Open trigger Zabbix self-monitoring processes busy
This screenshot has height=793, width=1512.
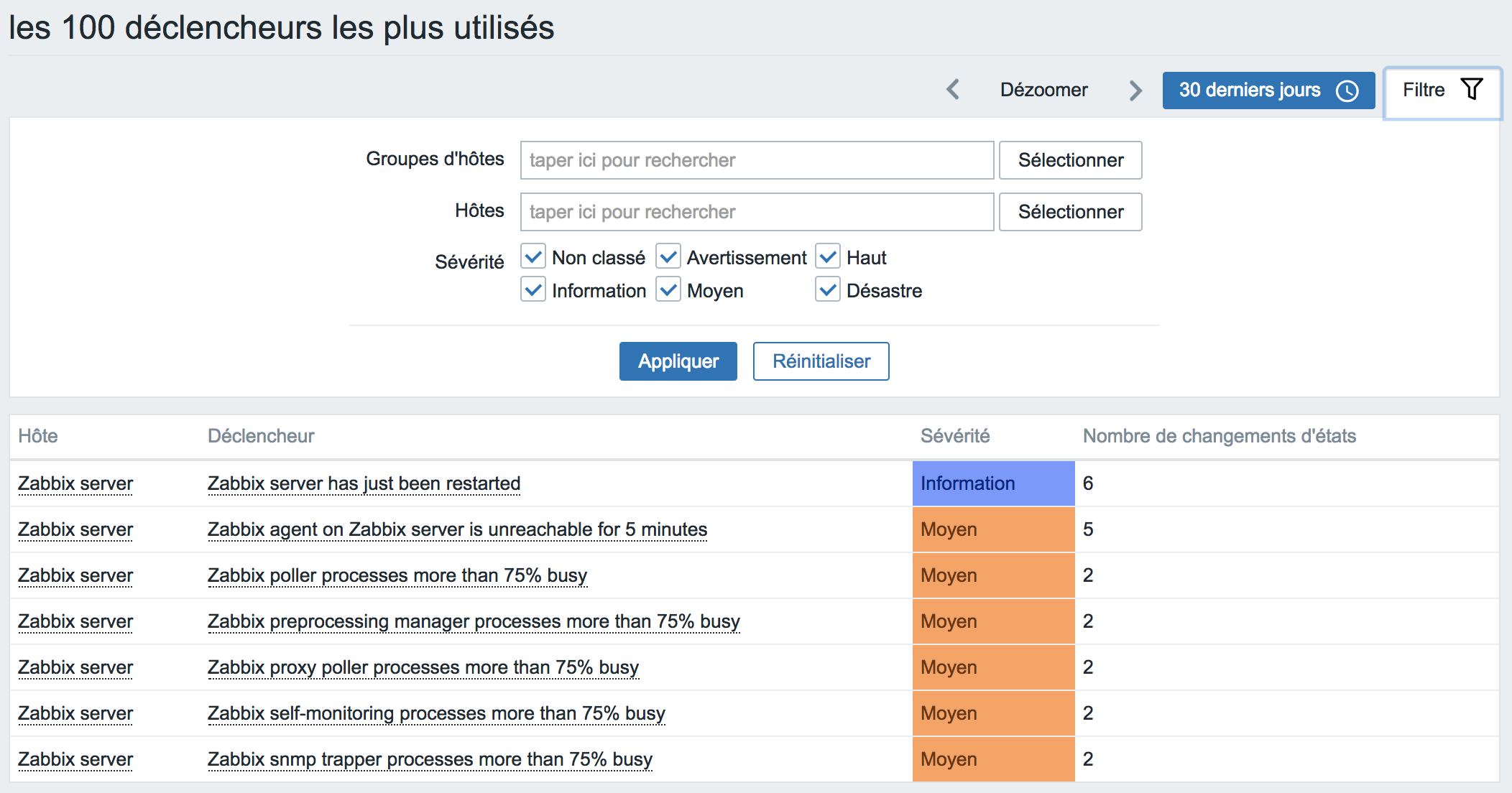pyautogui.click(x=436, y=713)
